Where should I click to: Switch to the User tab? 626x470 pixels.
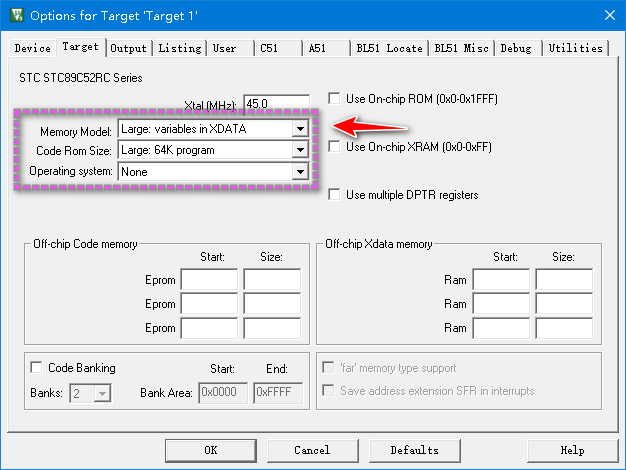click(x=230, y=48)
